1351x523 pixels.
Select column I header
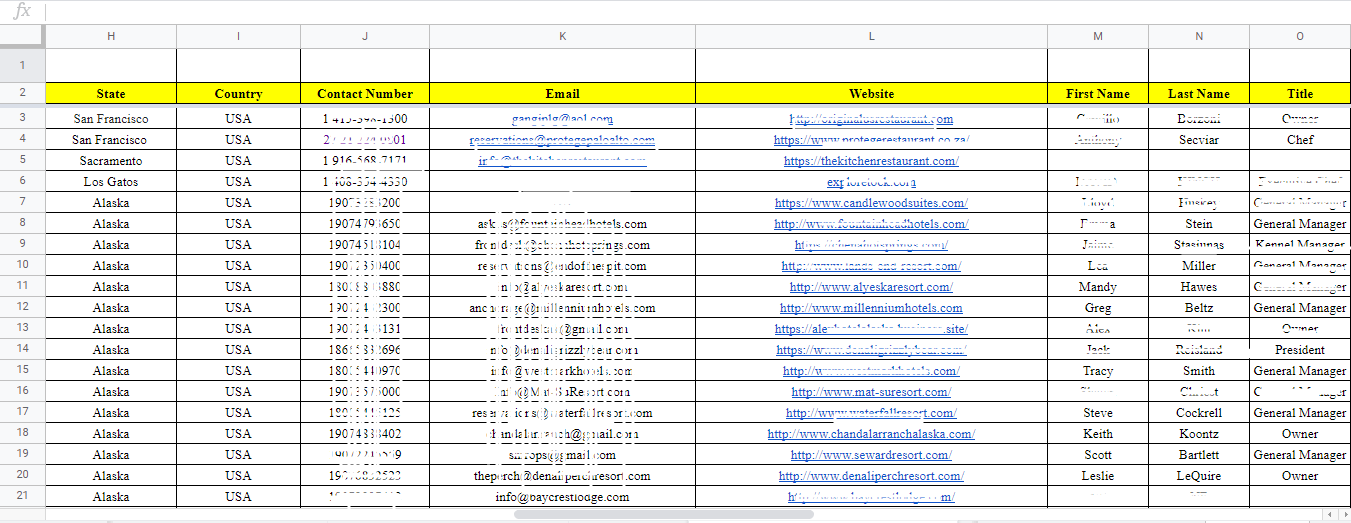[238, 36]
